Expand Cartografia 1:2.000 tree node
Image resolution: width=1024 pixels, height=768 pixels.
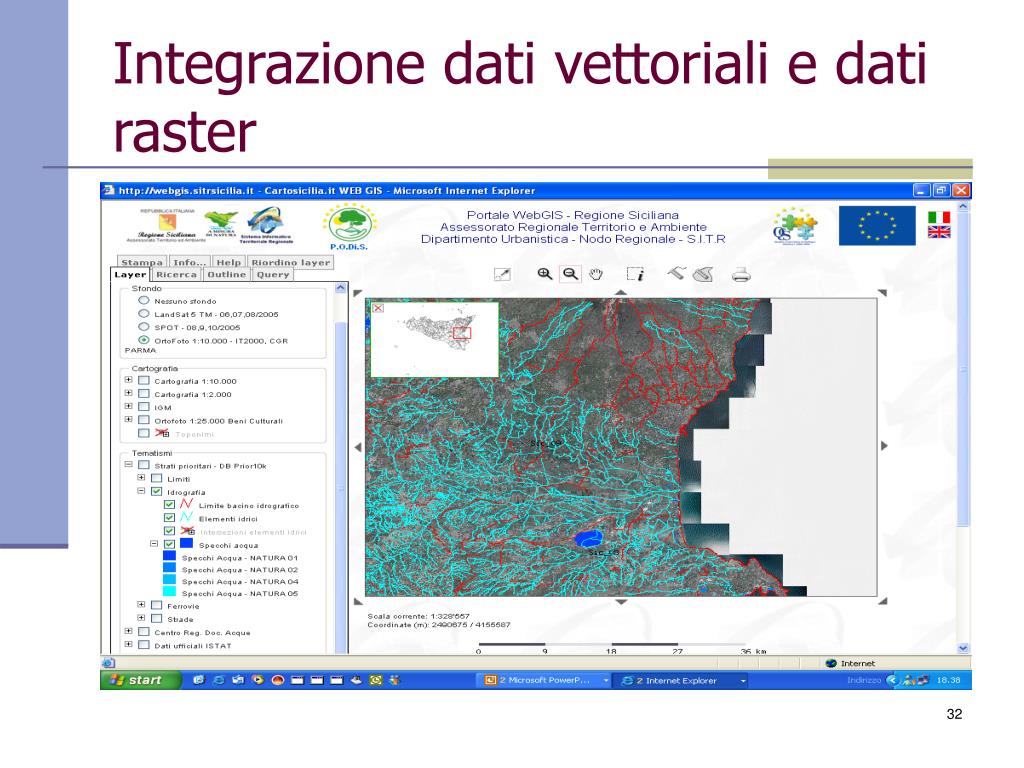[x=129, y=393]
